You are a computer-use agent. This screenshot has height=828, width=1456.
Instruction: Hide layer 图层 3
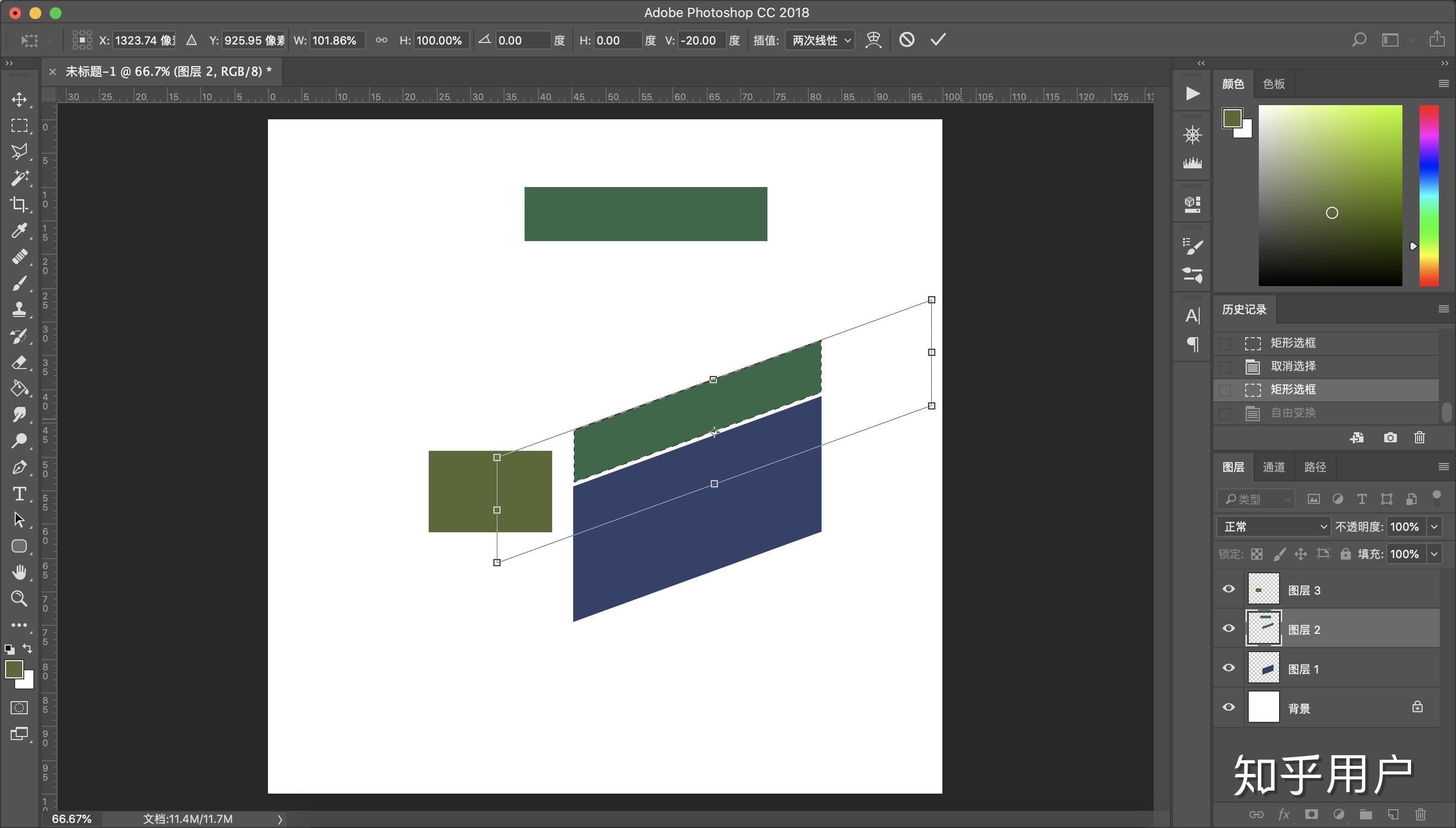click(1228, 588)
